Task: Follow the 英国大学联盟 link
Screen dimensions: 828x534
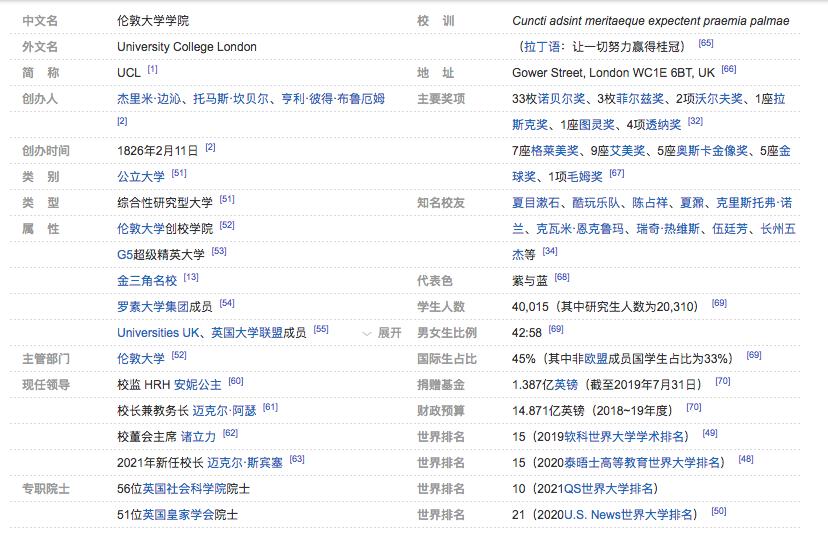Action: pos(247,333)
